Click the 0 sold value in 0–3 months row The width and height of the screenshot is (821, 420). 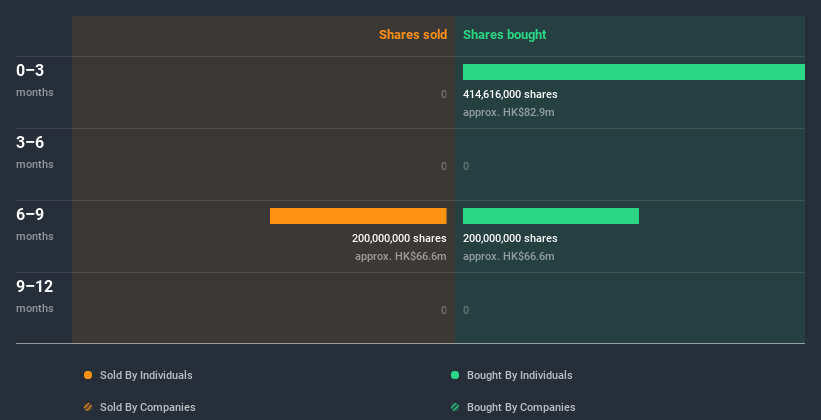(x=444, y=94)
